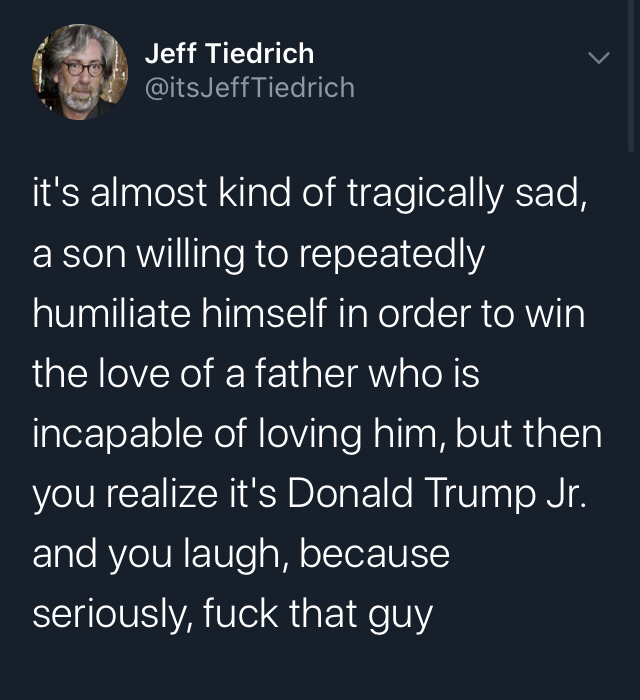
Task: Click the word "incapable" in the tweet
Action: (117, 434)
